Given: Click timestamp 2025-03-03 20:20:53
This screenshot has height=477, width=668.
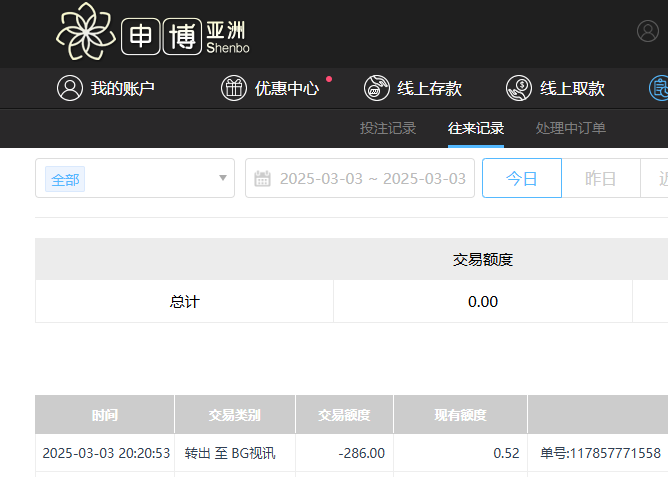Looking at the screenshot, I should (x=106, y=453).
